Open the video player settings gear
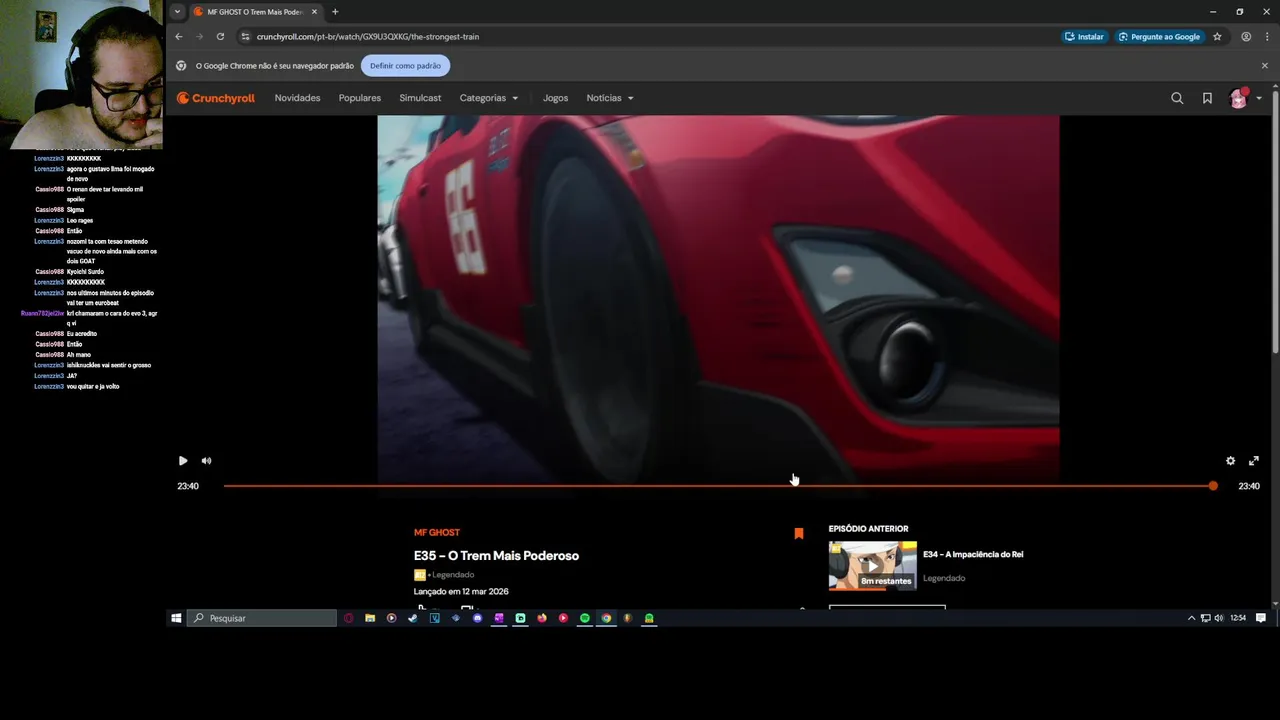 tap(1230, 461)
